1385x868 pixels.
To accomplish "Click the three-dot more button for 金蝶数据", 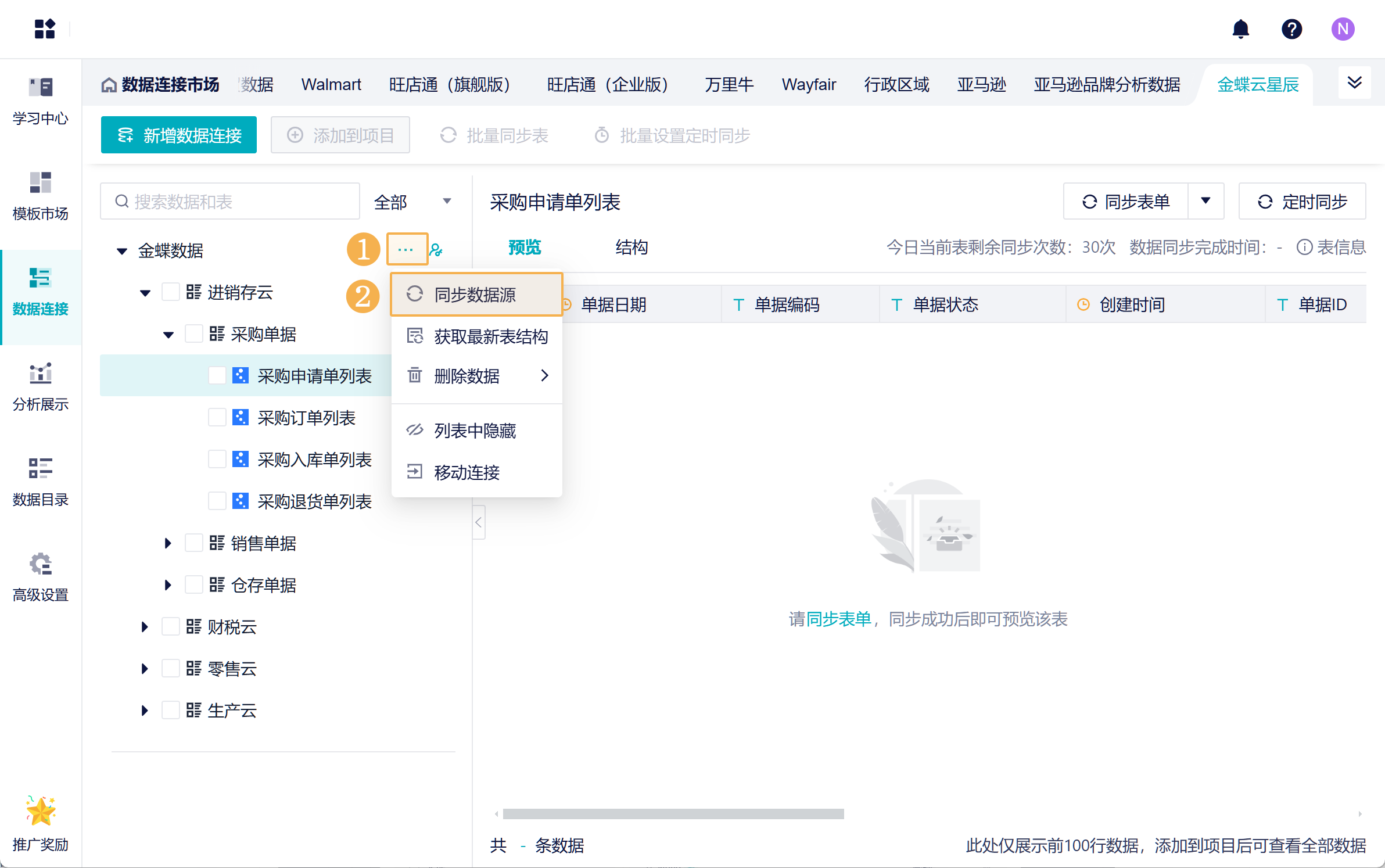I will [406, 249].
